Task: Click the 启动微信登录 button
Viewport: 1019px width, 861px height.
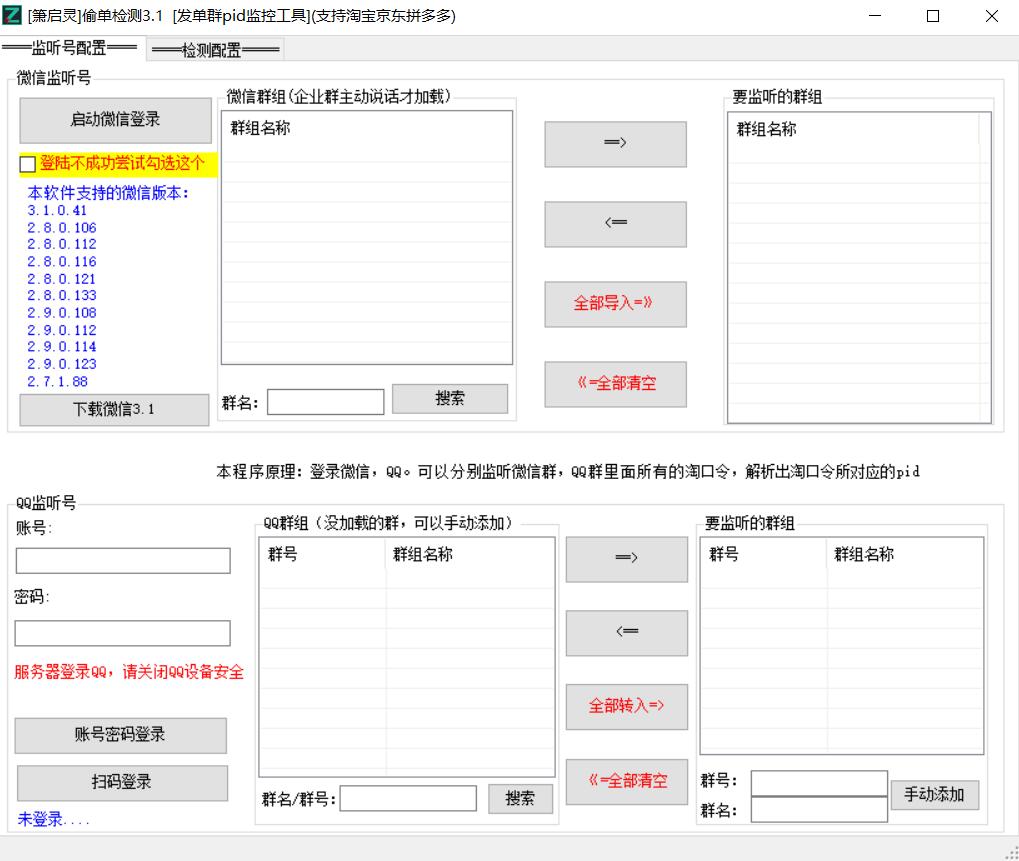Action: 115,120
